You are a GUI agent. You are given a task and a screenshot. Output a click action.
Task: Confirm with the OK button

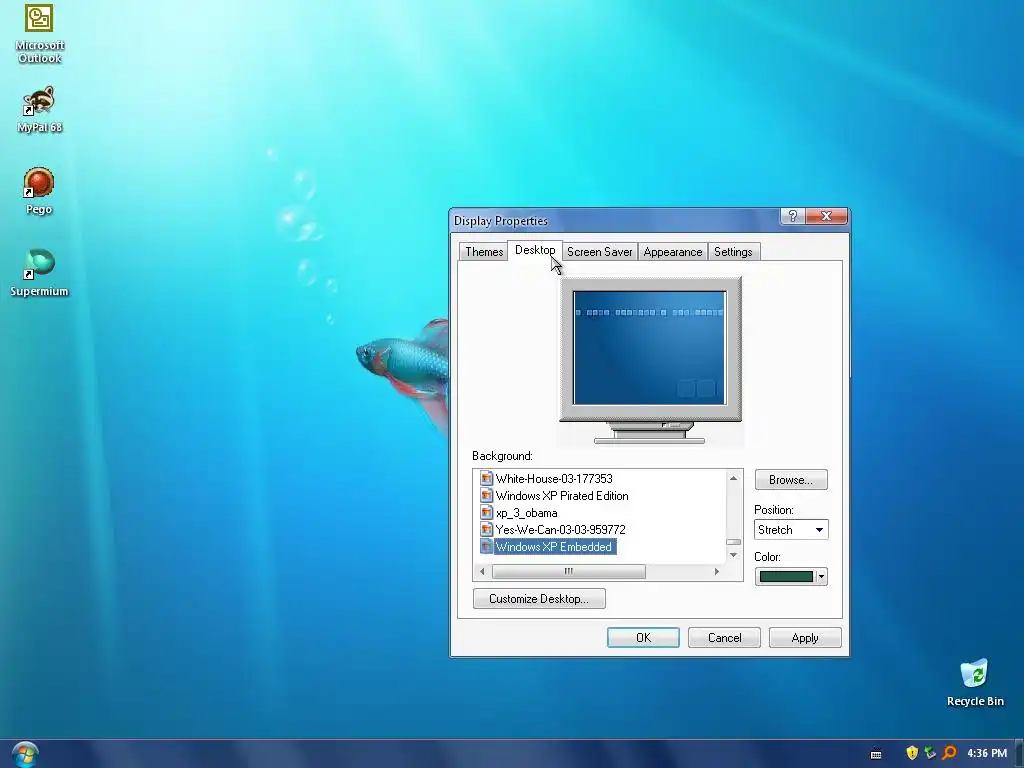(643, 637)
